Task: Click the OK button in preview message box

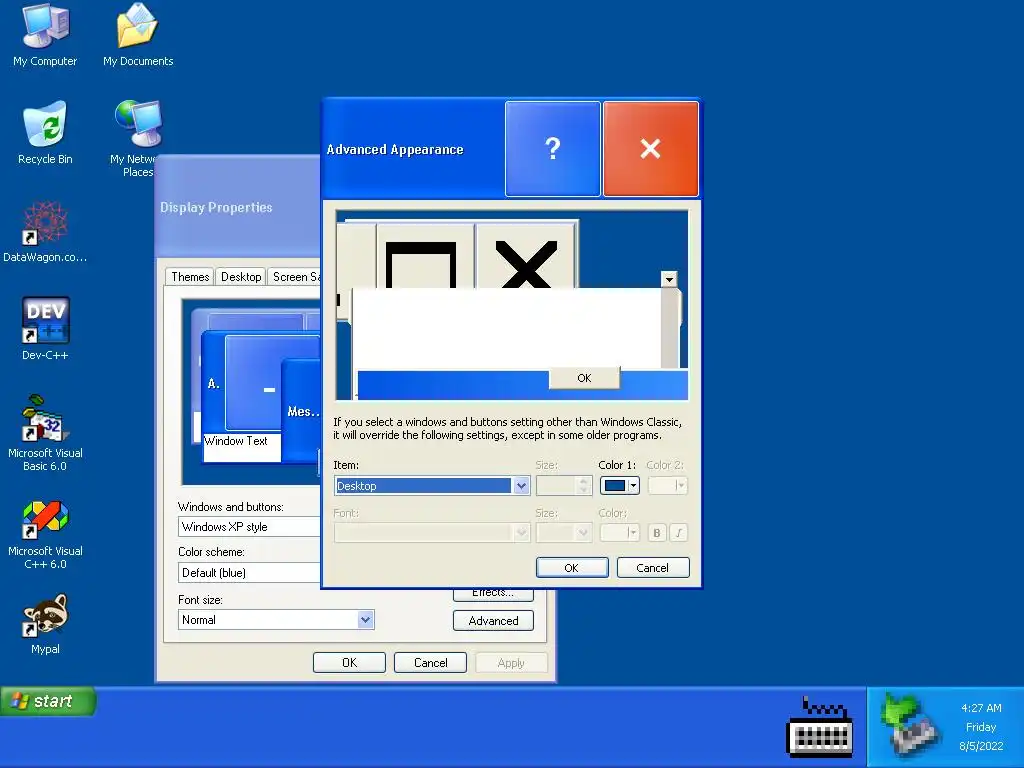Action: click(584, 377)
